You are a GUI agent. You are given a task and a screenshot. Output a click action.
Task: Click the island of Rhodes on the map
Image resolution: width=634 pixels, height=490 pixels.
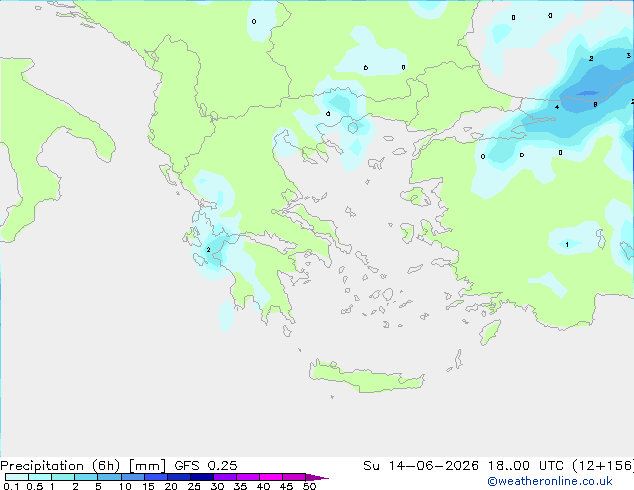tap(490, 332)
